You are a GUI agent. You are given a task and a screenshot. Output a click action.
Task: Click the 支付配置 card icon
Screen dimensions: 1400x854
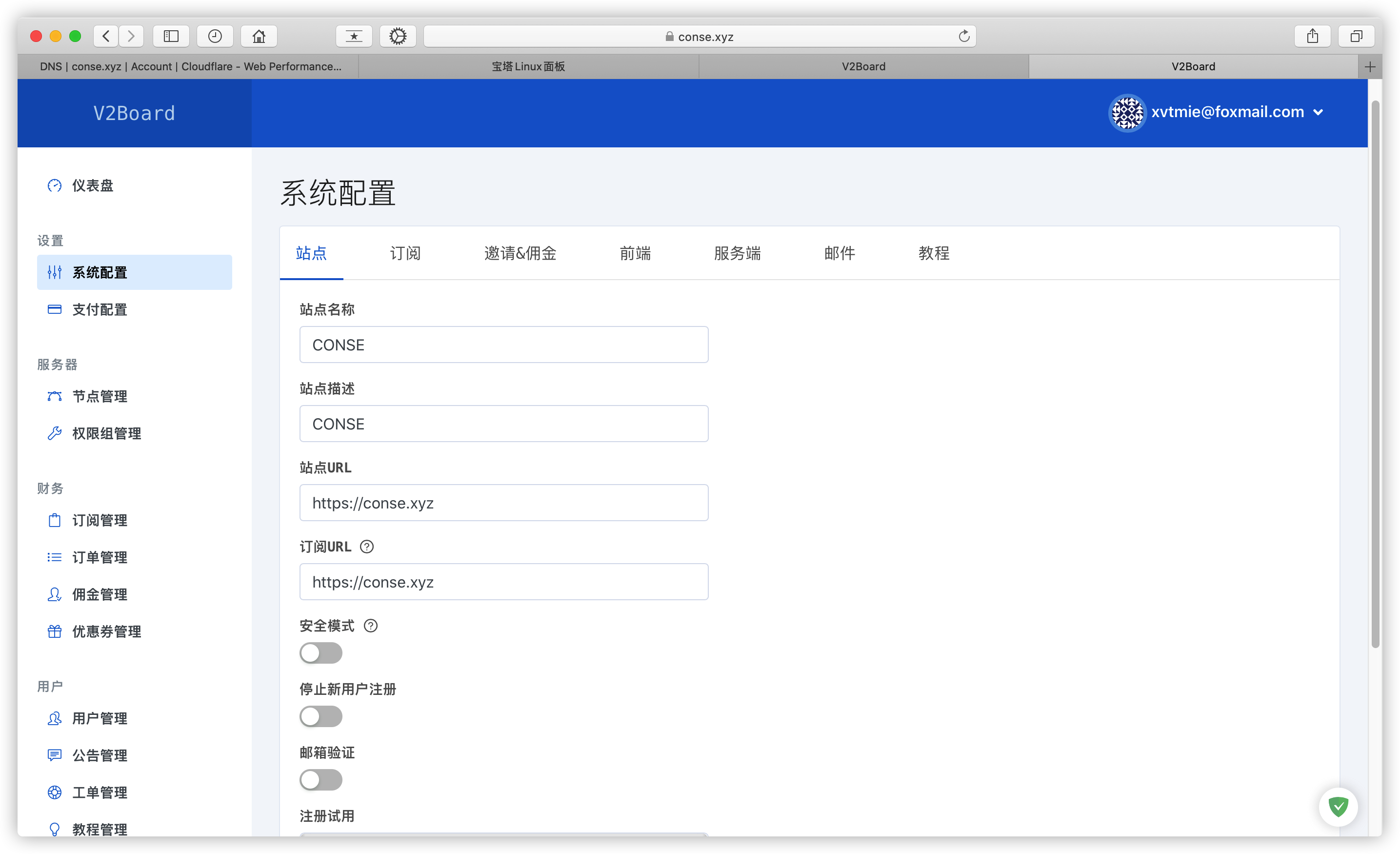click(x=55, y=309)
